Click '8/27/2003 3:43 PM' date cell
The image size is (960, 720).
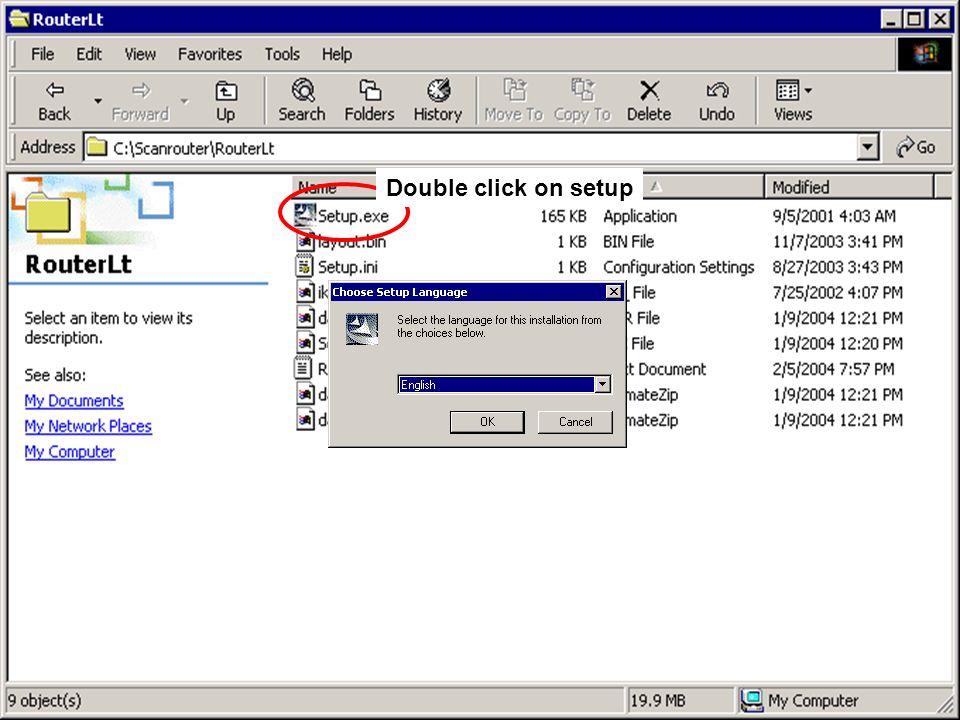coord(838,267)
